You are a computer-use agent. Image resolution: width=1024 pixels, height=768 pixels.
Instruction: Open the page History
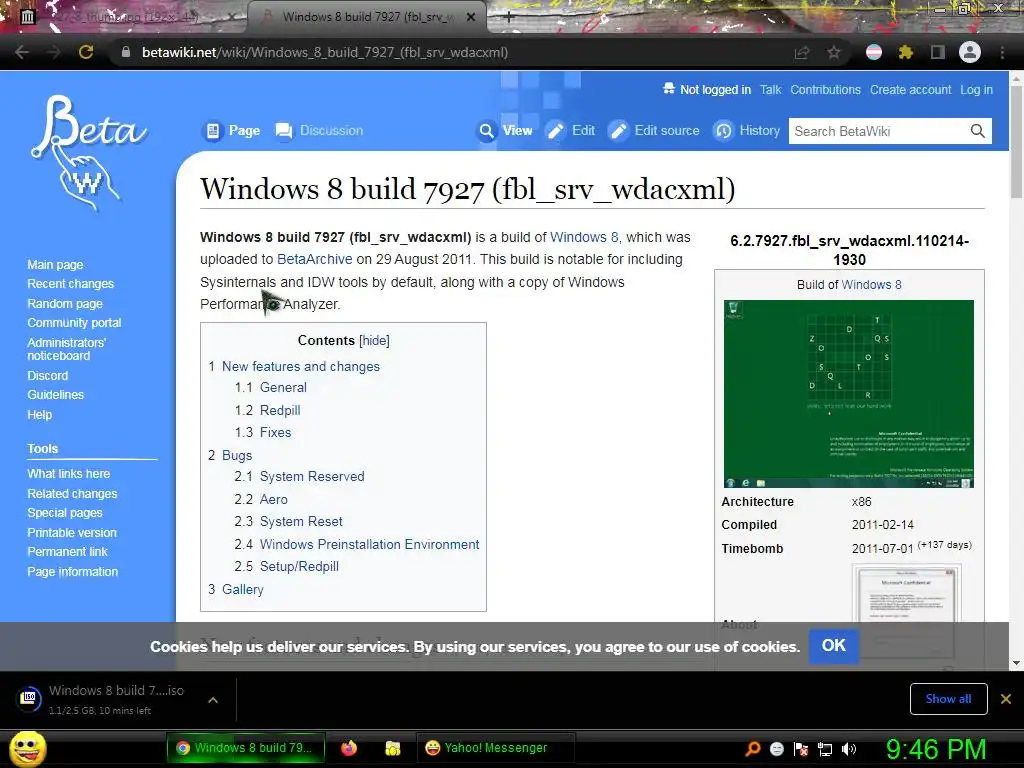pos(746,131)
